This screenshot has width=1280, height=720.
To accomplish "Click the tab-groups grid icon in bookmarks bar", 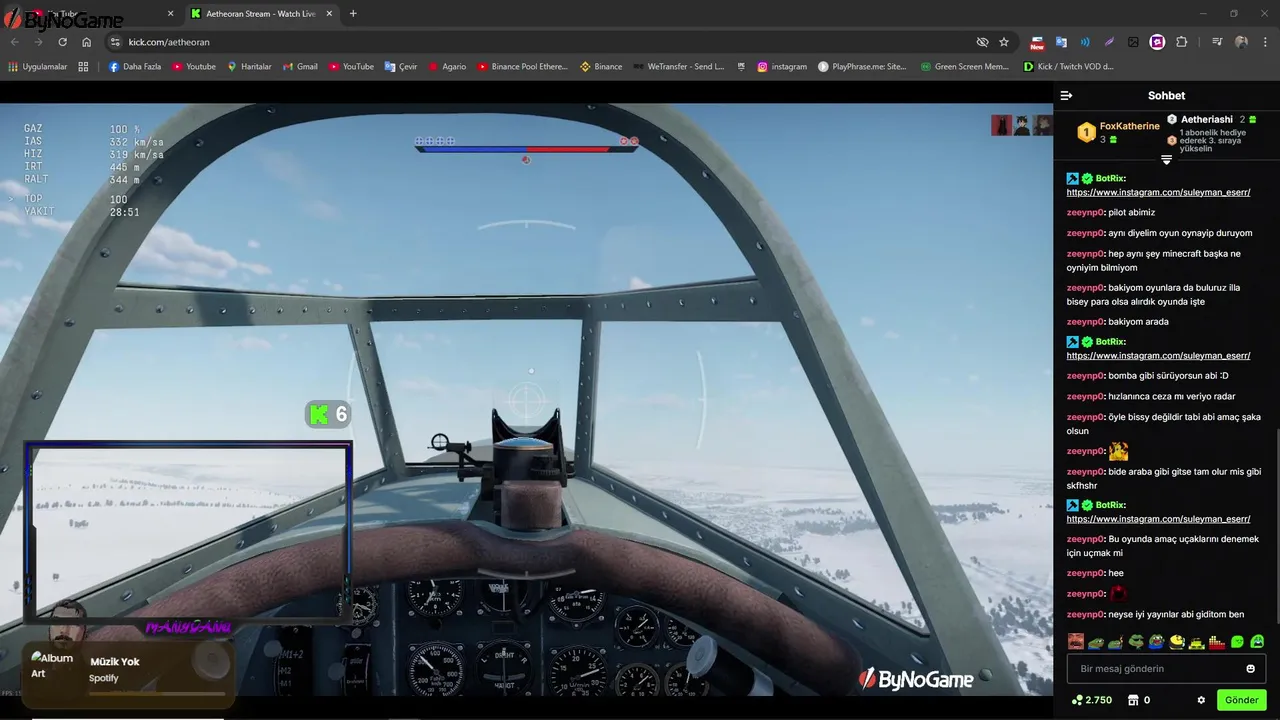I will (x=83, y=67).
